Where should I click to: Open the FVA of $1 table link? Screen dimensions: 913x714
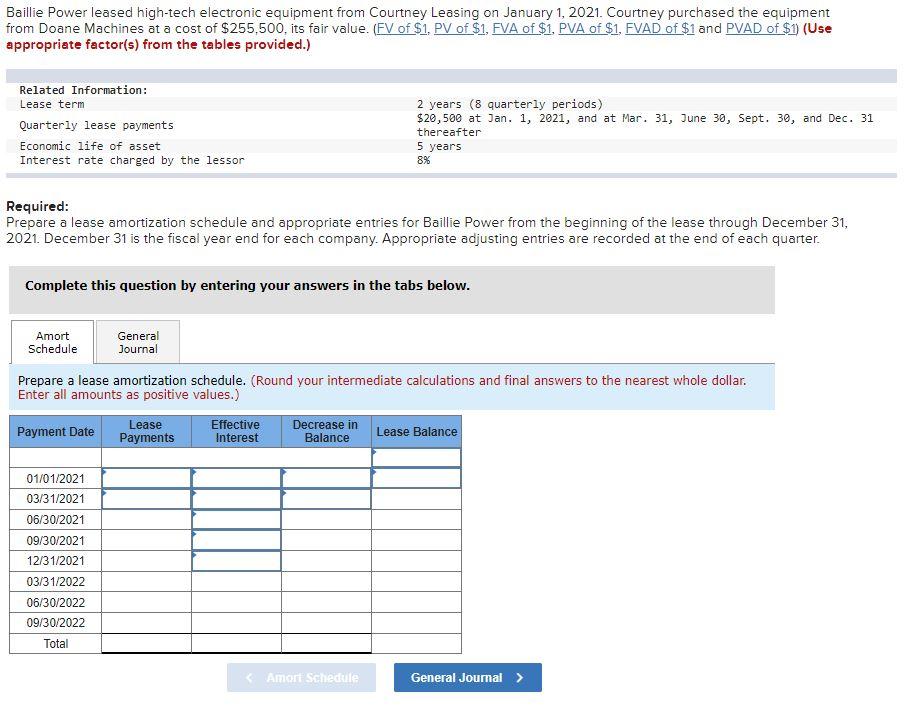(523, 29)
